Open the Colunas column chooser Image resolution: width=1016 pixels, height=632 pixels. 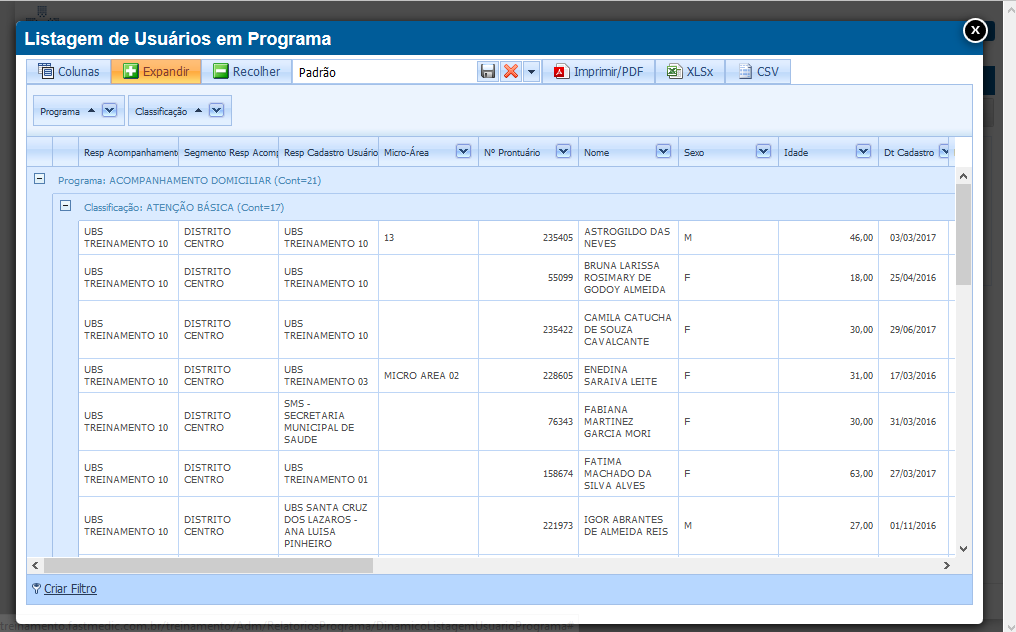coord(69,71)
